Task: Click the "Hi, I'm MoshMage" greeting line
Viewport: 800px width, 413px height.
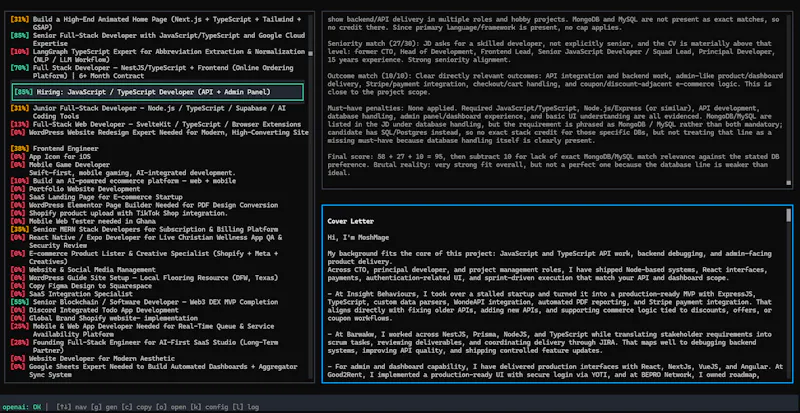Action: pyautogui.click(x=358, y=238)
